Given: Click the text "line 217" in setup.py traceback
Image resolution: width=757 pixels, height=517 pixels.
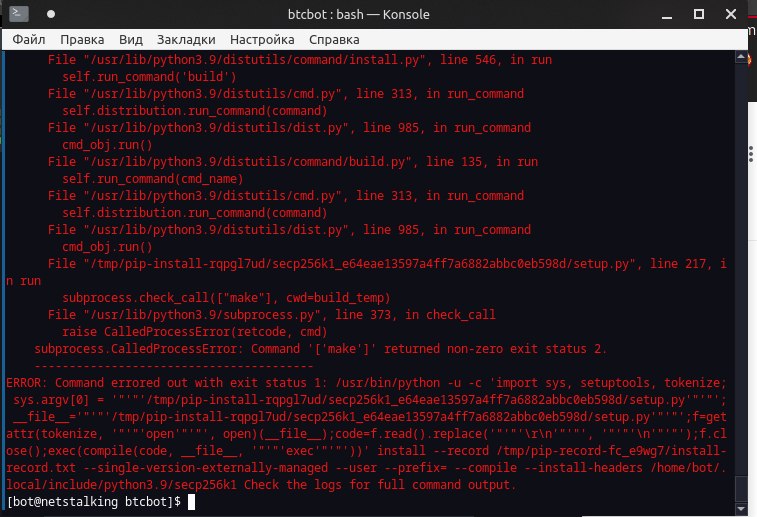Looking at the screenshot, I should (678, 264).
